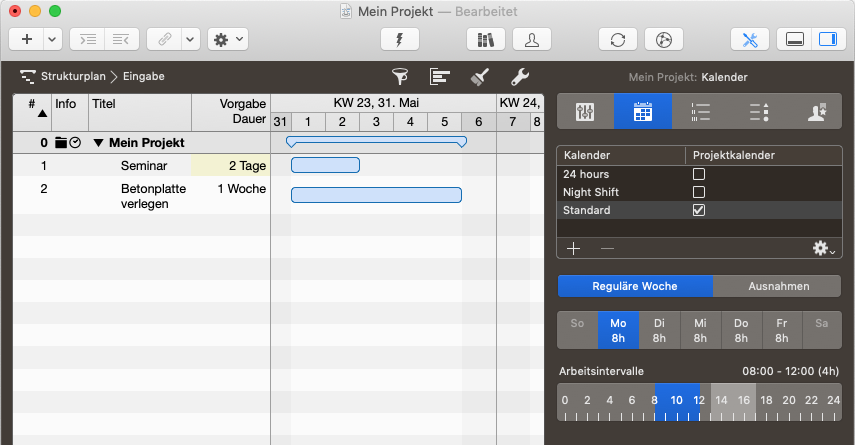Viewport: 855px width, 445px height.
Task: Enable the 24 hours project calendar checkbox
Action: pyautogui.click(x=699, y=174)
